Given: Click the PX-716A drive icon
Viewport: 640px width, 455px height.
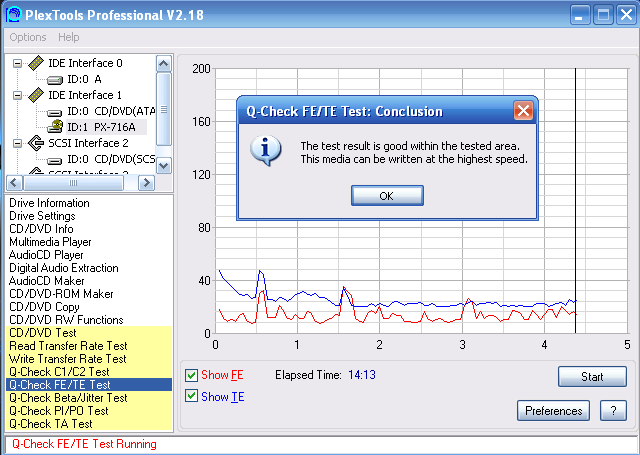Looking at the screenshot, I should 55,127.
